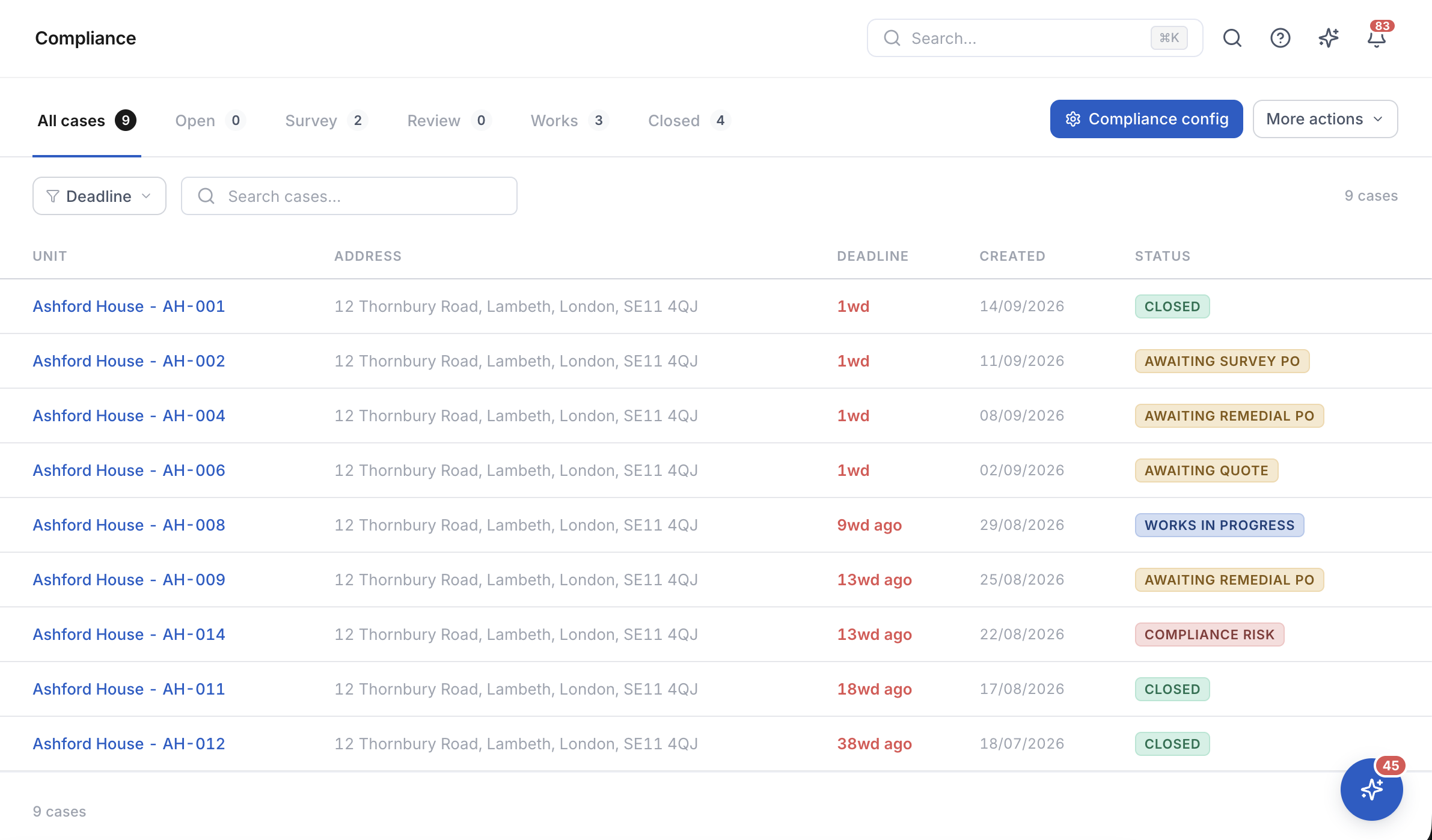Switch to the Open tab
The height and width of the screenshot is (840, 1432).
coord(210,121)
